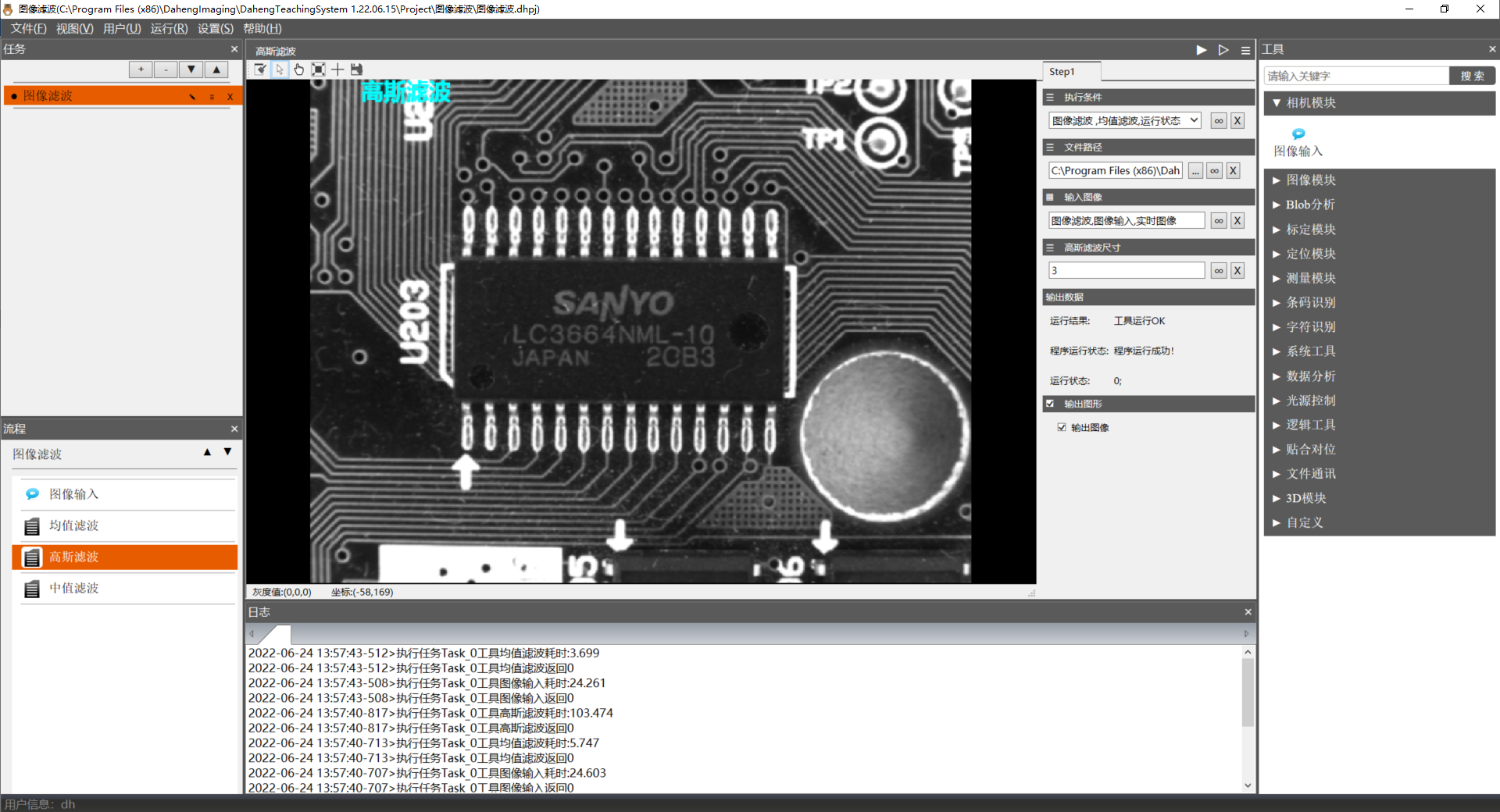Expand the 系统工具 category
This screenshot has height=812, width=1500.
pyautogui.click(x=1380, y=351)
